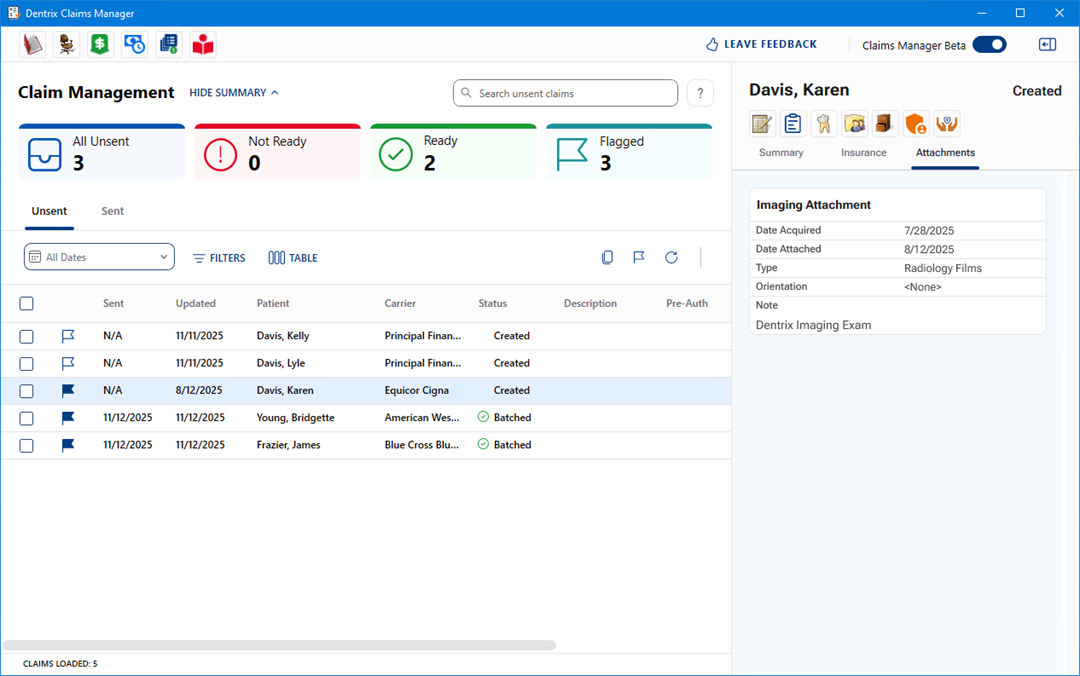Open the file cabinet icon for Karen Davis

885,124
